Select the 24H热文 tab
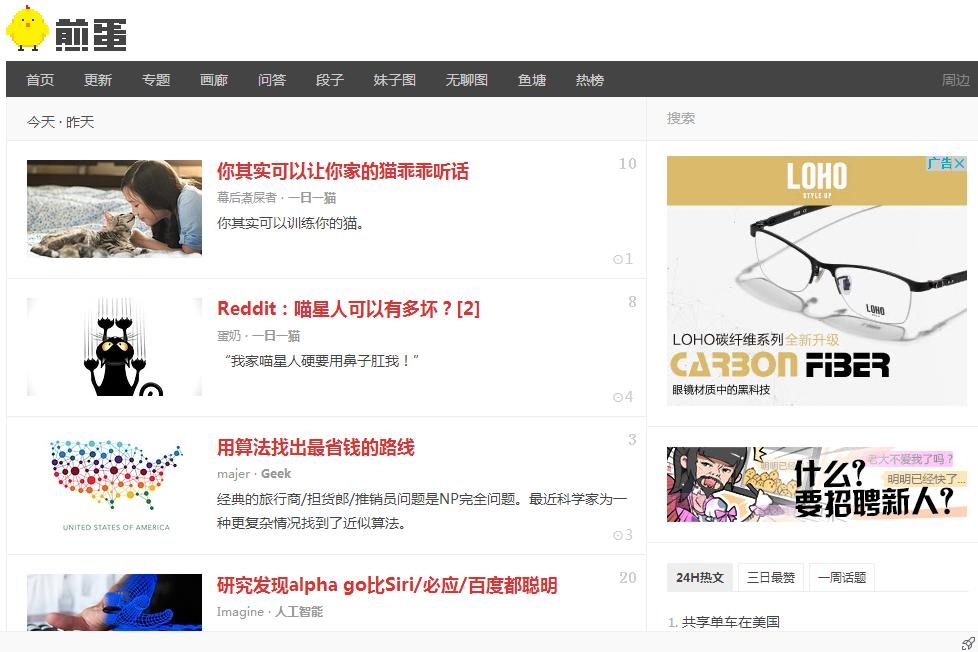Image resolution: width=978 pixels, height=652 pixels. pos(700,577)
